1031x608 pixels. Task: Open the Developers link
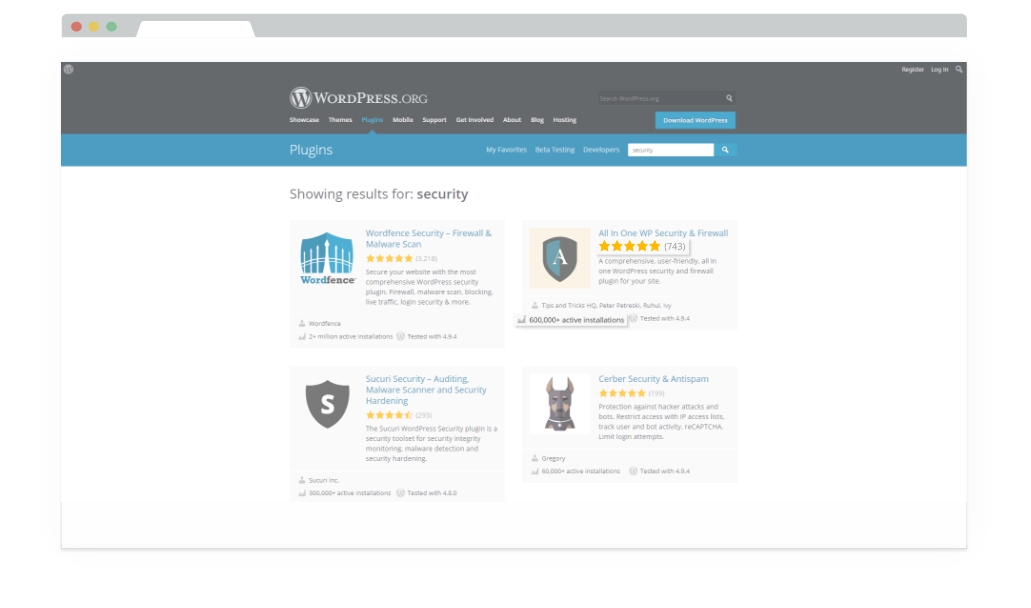tap(601, 150)
